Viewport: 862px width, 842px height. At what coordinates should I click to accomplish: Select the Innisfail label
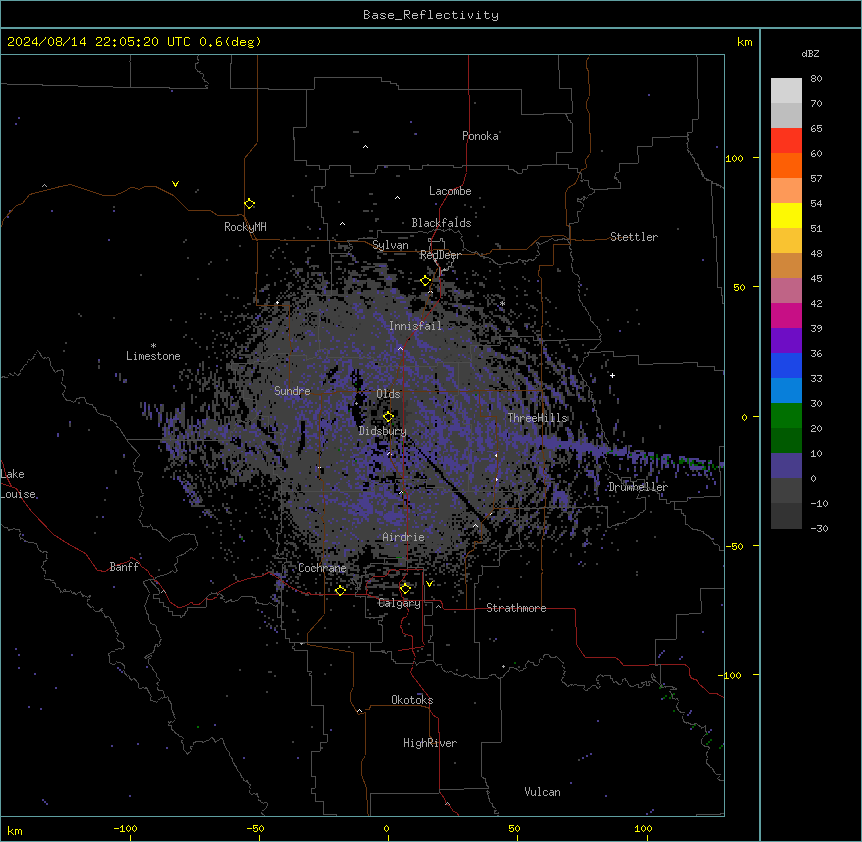pyautogui.click(x=415, y=326)
